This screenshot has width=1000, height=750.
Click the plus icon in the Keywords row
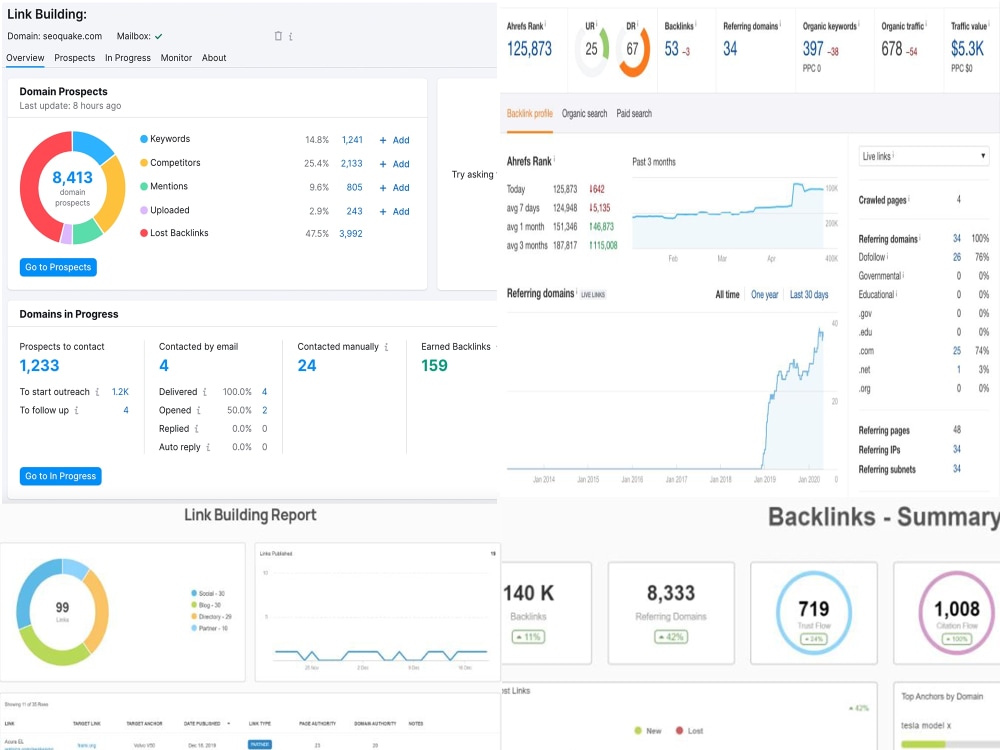[x=383, y=140]
